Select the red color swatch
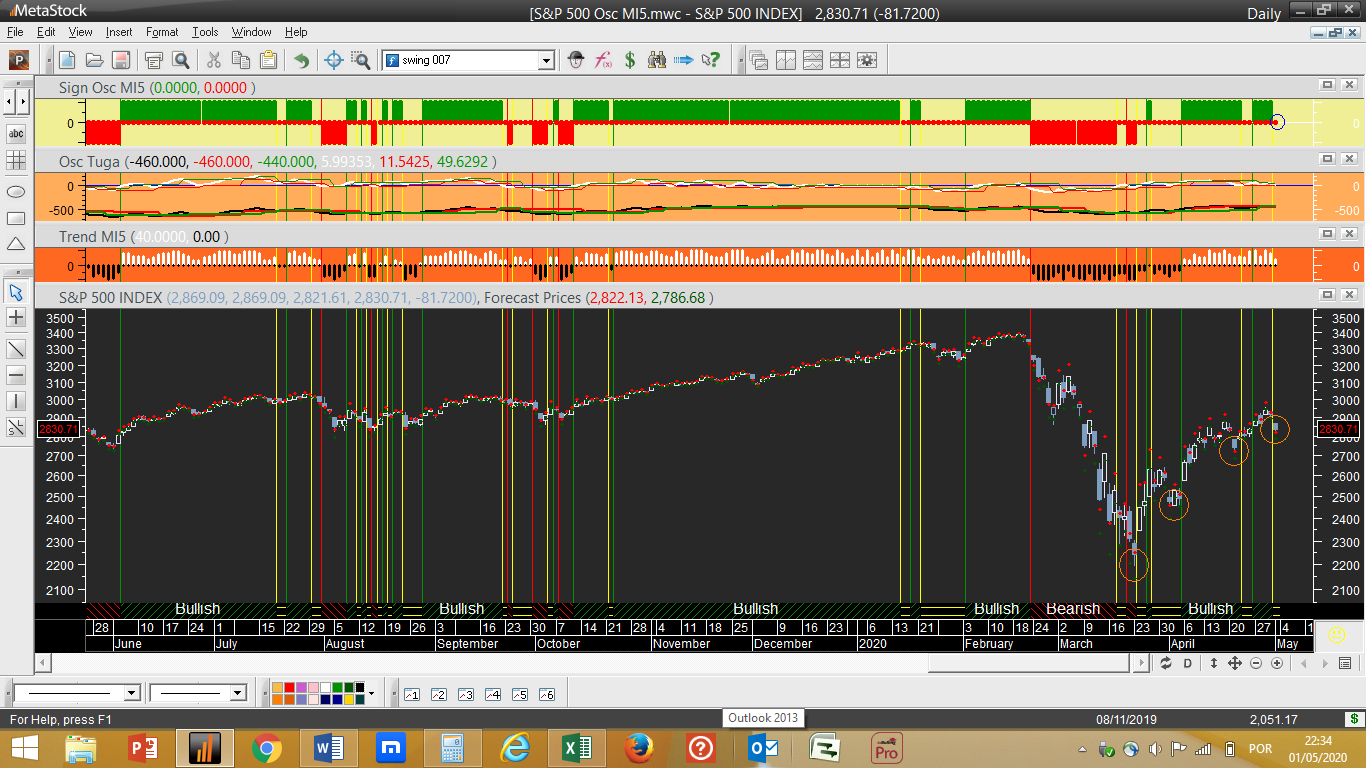The width and height of the screenshot is (1366, 768). tap(290, 688)
